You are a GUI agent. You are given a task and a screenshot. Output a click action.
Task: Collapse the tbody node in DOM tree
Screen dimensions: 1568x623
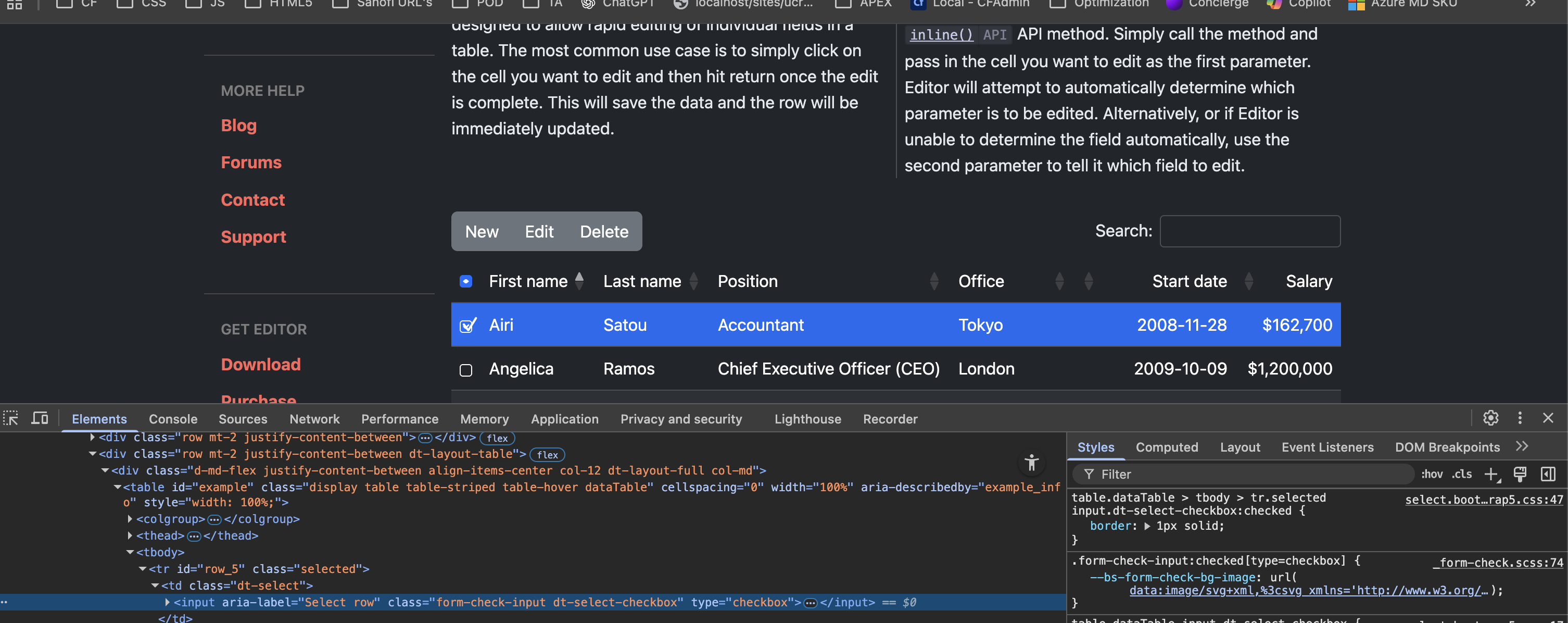point(130,552)
